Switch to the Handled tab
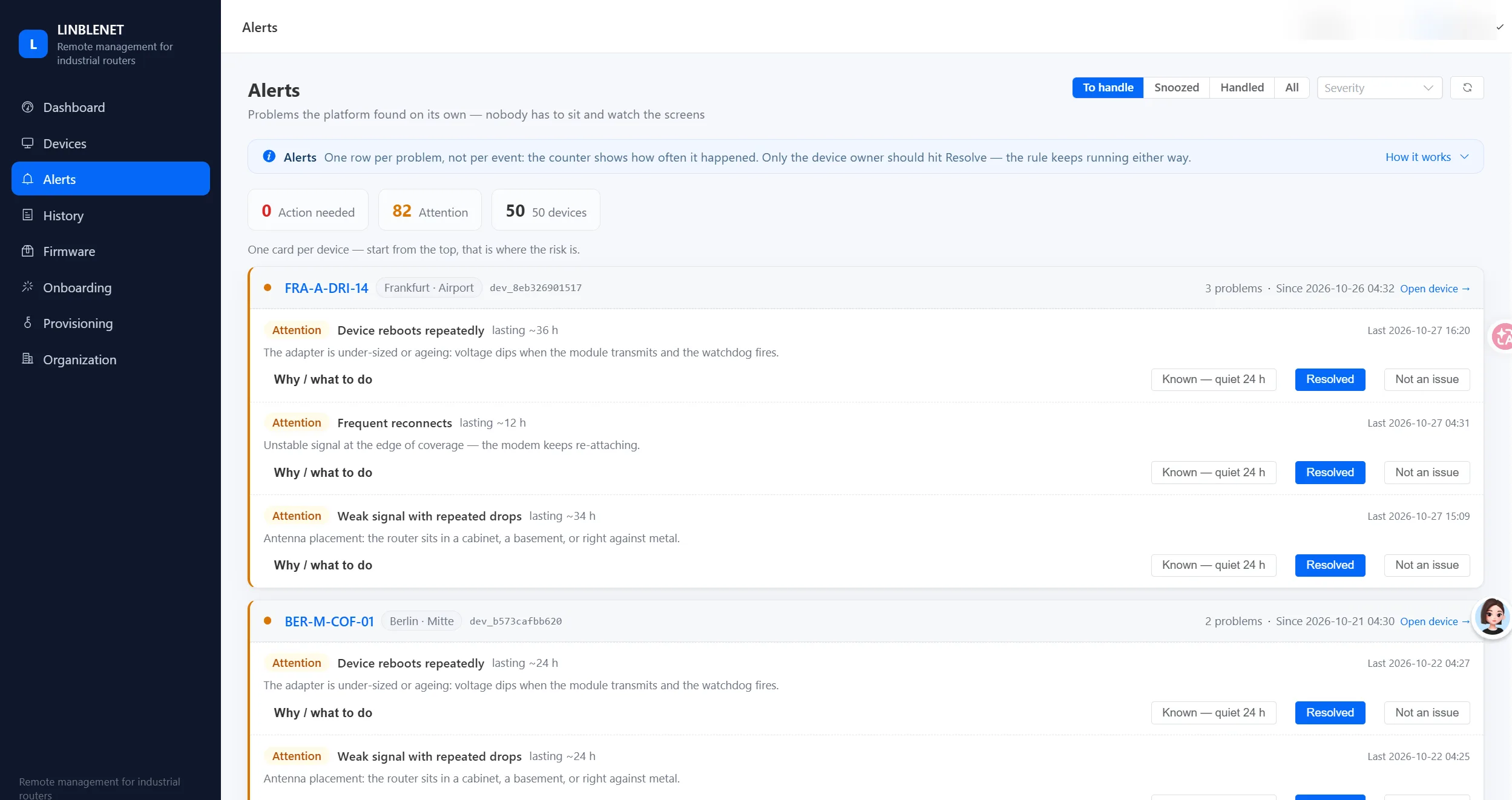The height and width of the screenshot is (800, 1512). 1242,88
